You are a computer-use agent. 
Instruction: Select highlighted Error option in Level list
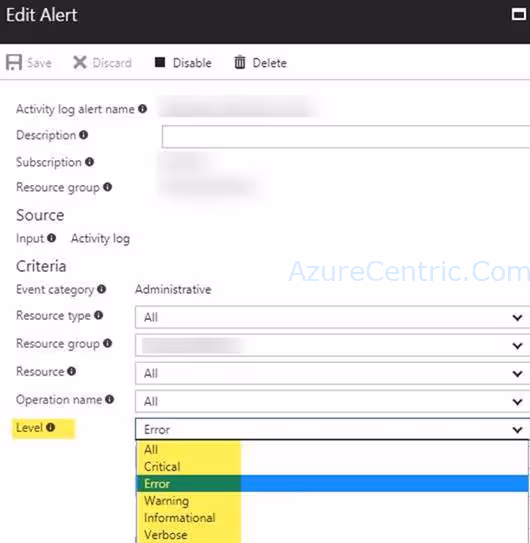click(x=333, y=483)
